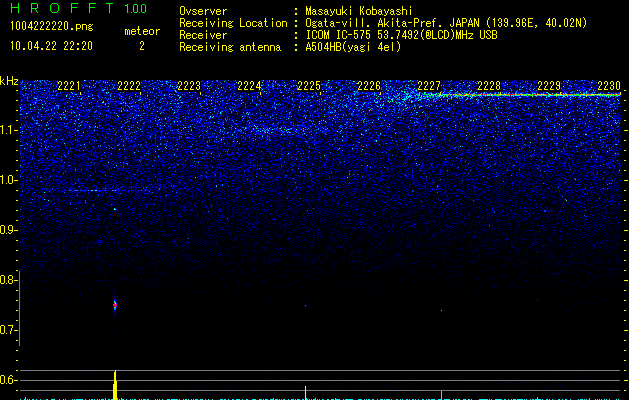Click the Receiver field label
Image resolution: width=629 pixels, height=400 pixels.
pos(203,35)
